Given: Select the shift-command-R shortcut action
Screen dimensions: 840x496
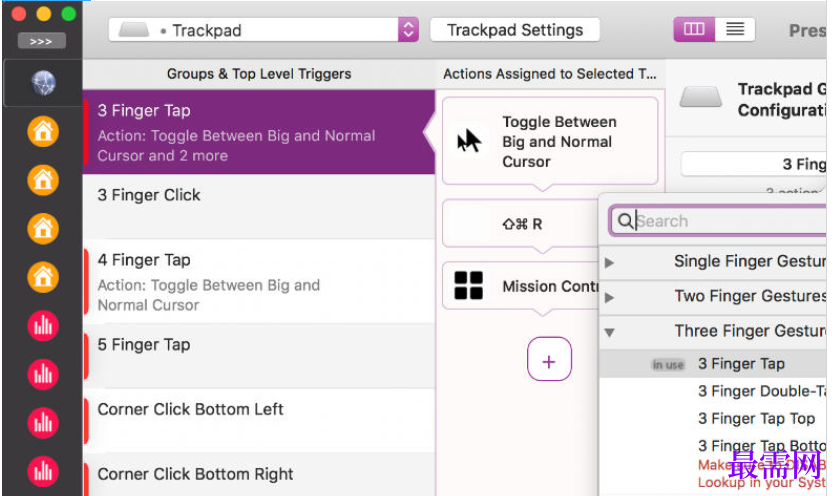Looking at the screenshot, I should pyautogui.click(x=521, y=224).
